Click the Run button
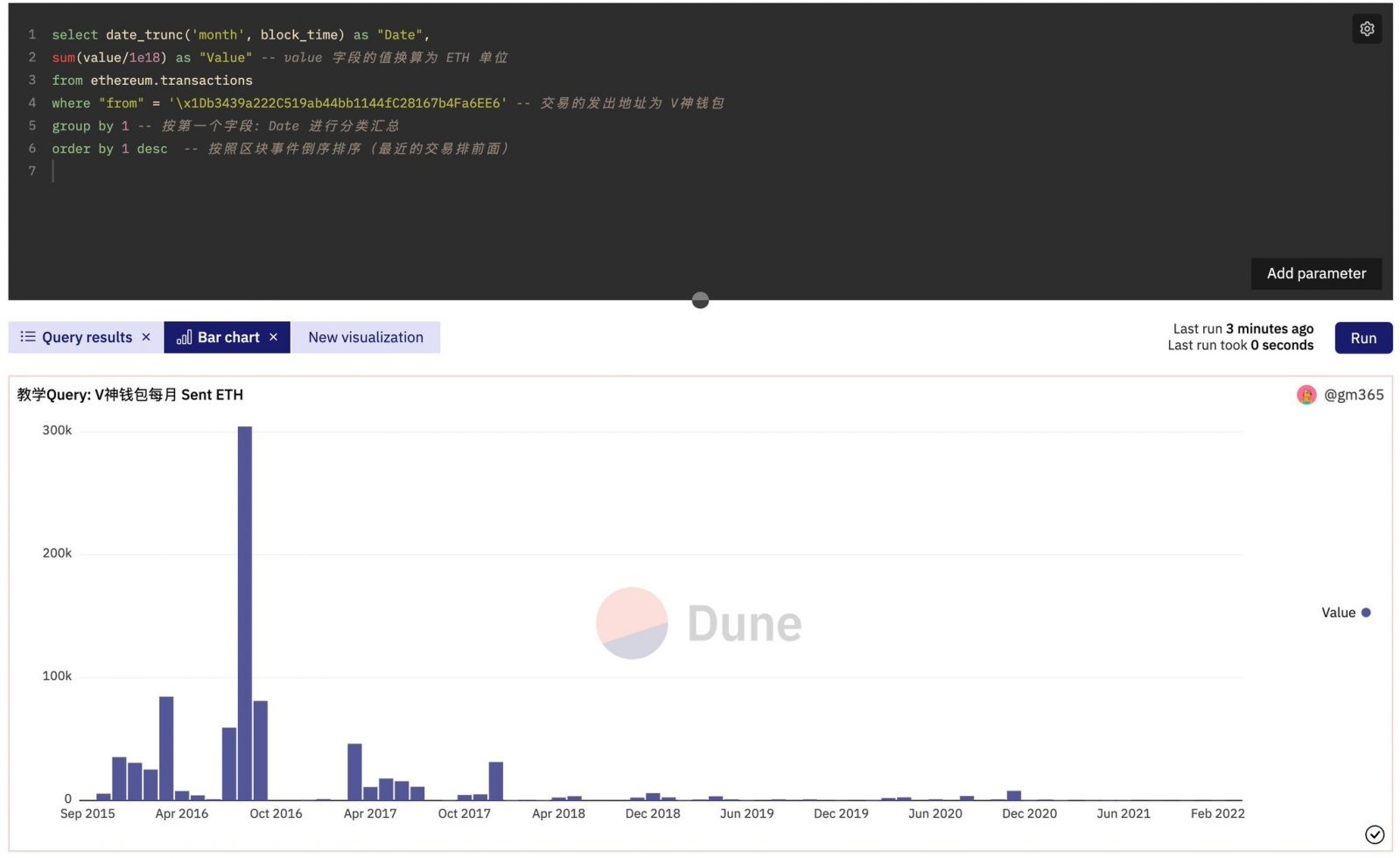The height and width of the screenshot is (858, 1400). (1362, 337)
